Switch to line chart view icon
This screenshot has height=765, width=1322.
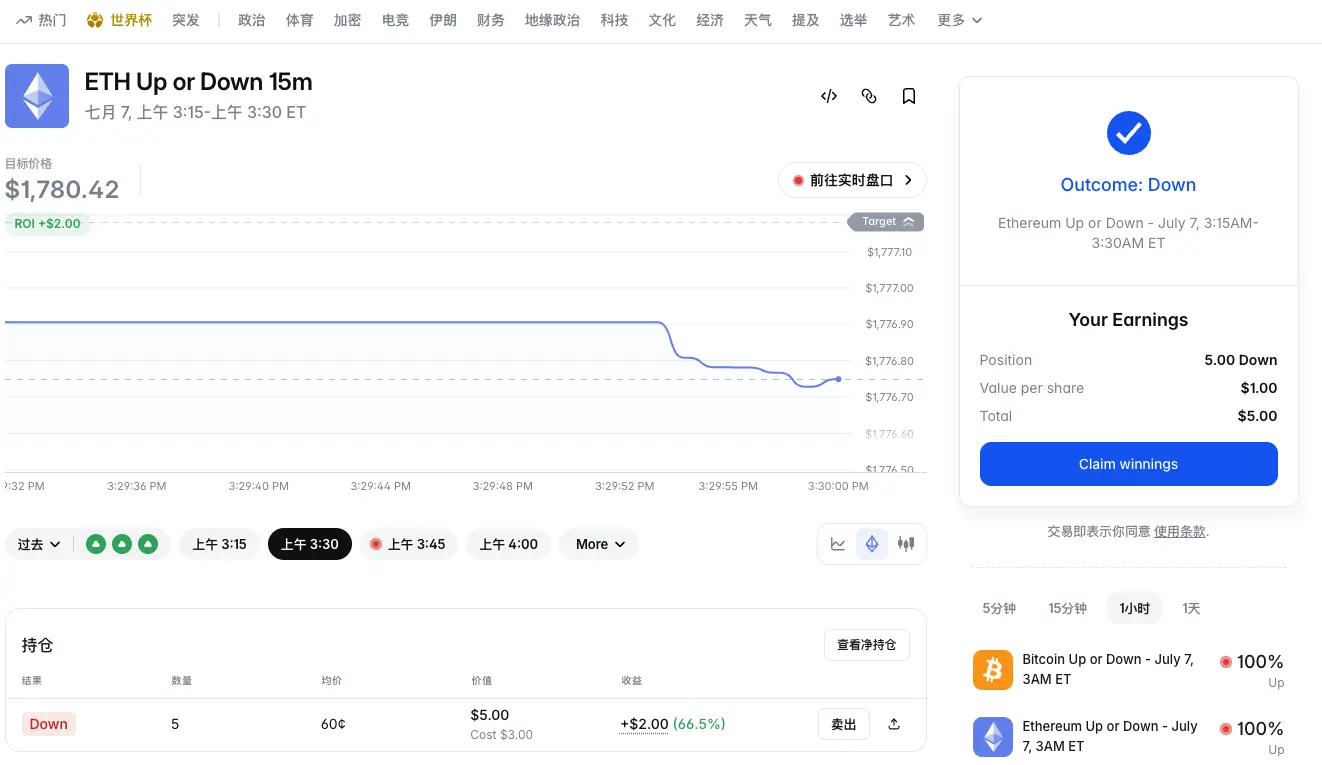click(x=838, y=544)
